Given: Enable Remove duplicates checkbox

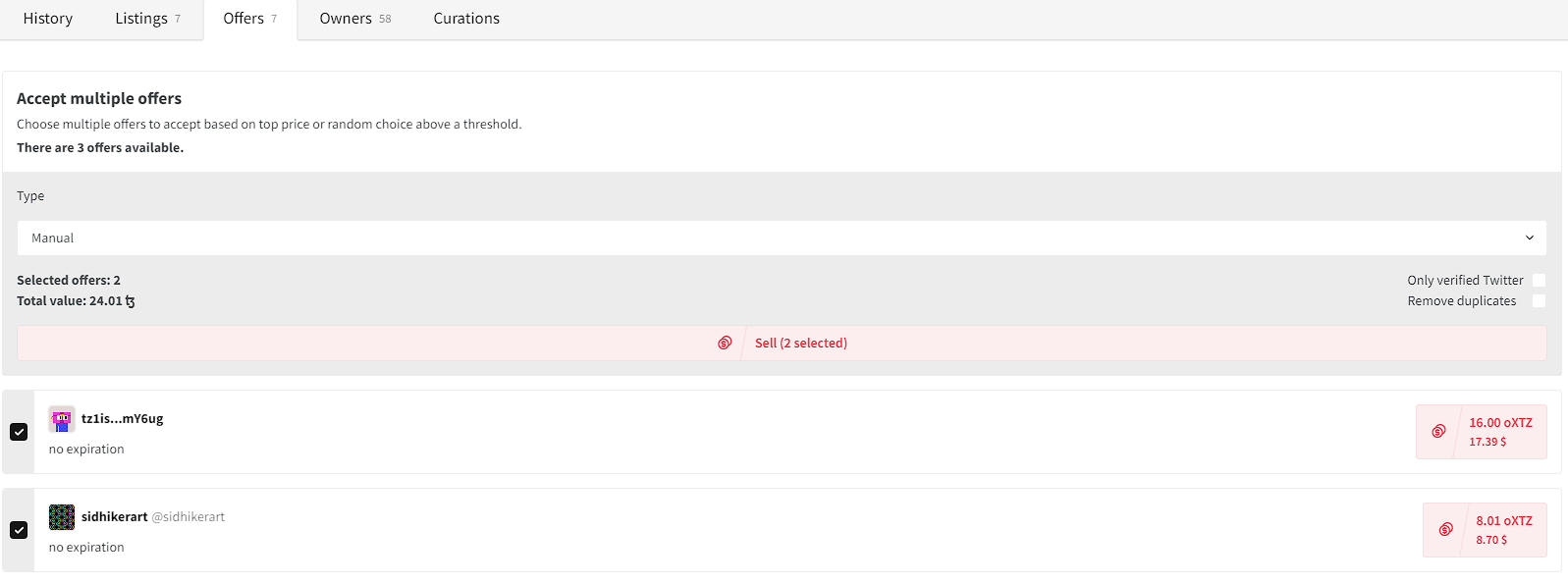Looking at the screenshot, I should (1539, 301).
